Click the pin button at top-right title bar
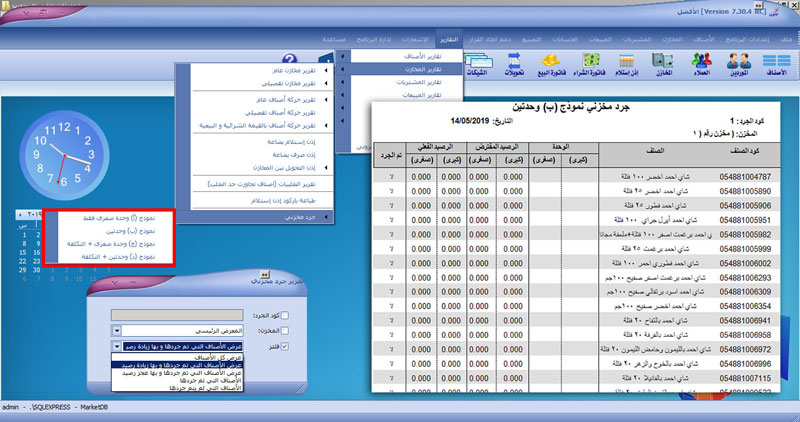The height and width of the screenshot is (422, 800). 758,5
